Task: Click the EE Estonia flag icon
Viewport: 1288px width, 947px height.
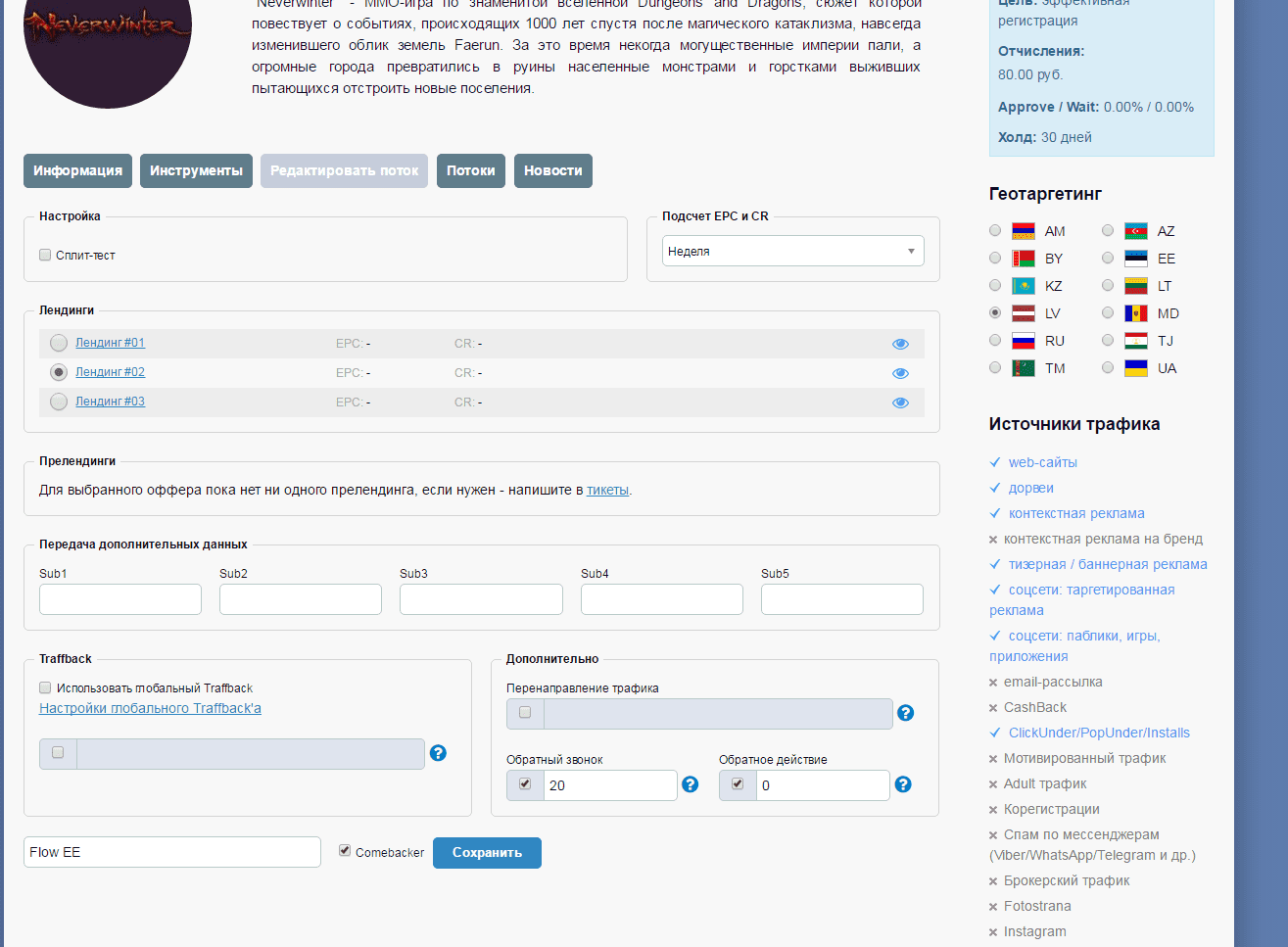Action: tap(1135, 259)
